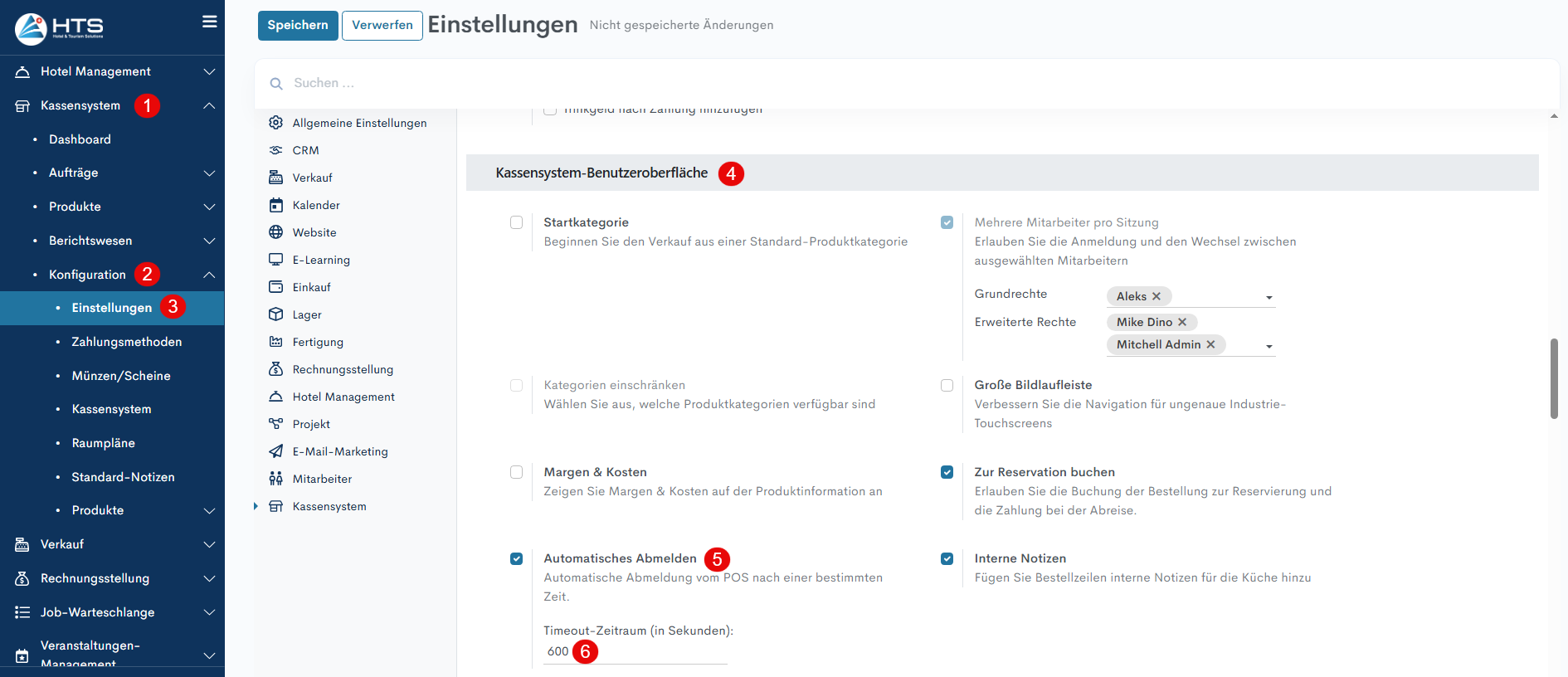The image size is (1568, 677).
Task: Expand the Berichtswesen sidebar section
Action: coord(209,241)
